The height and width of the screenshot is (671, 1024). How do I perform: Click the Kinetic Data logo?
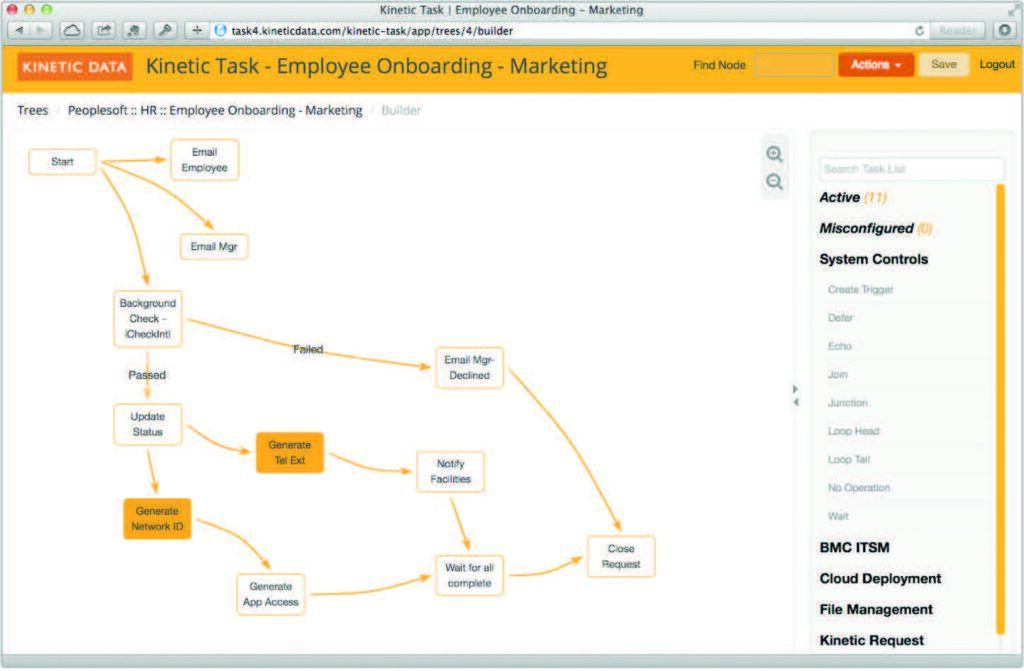(75, 67)
